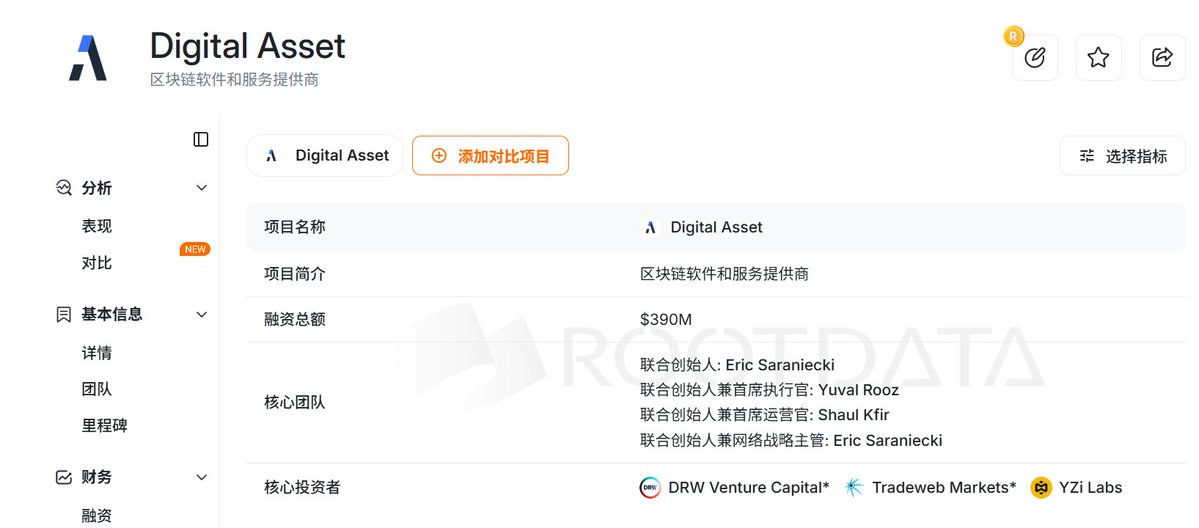This screenshot has height=528, width=1199.
Task: Collapse the 基本信息 section chevron
Action: [201, 314]
